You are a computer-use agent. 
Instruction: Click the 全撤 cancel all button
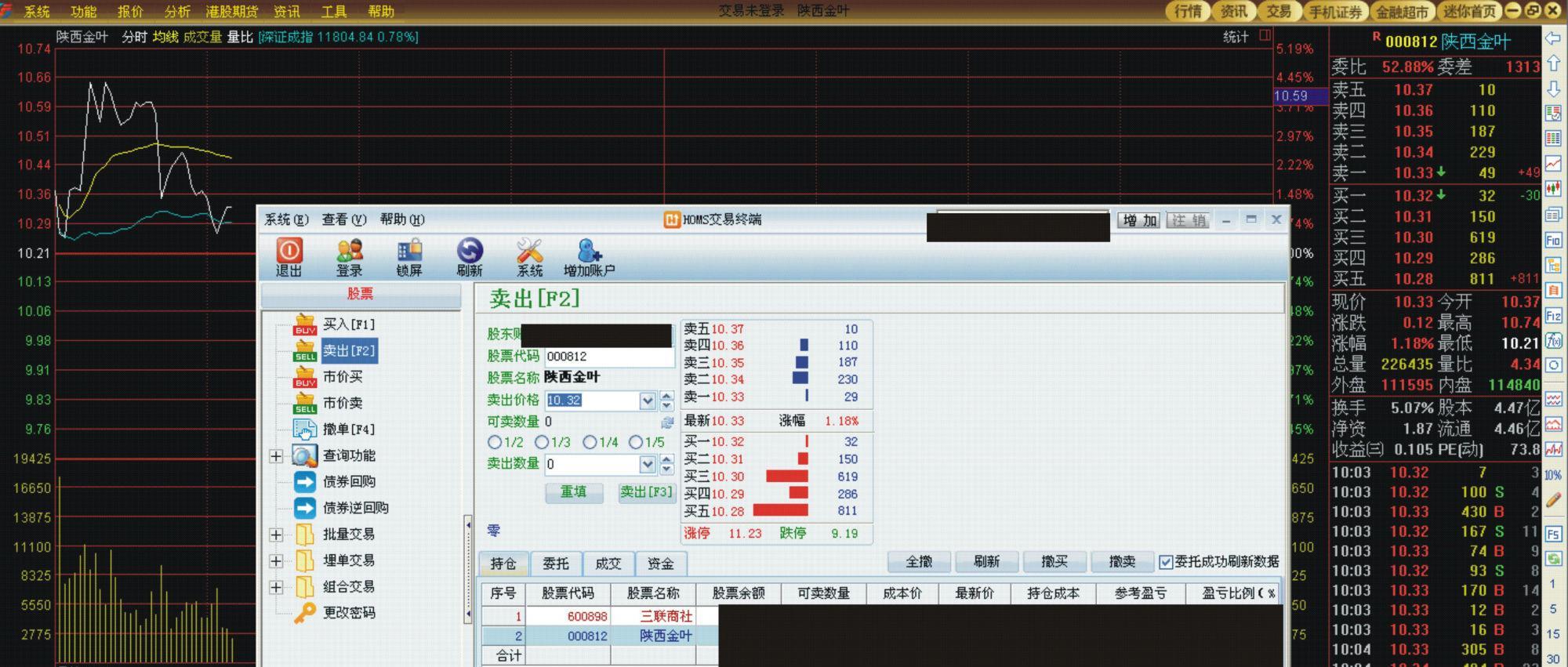pyautogui.click(x=919, y=562)
